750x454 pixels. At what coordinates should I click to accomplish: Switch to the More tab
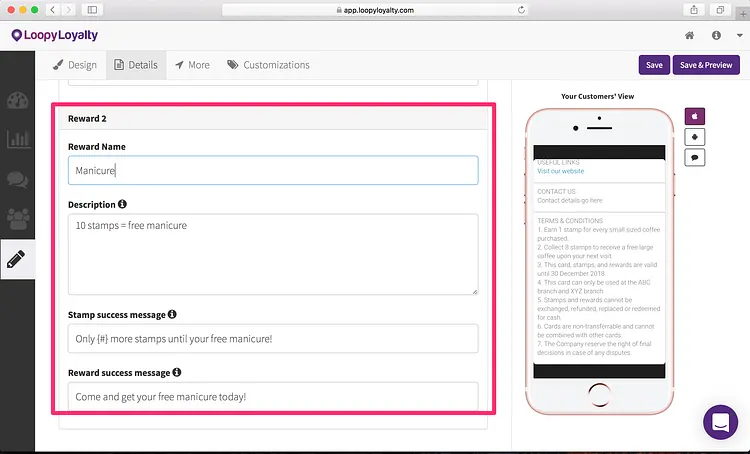click(192, 65)
